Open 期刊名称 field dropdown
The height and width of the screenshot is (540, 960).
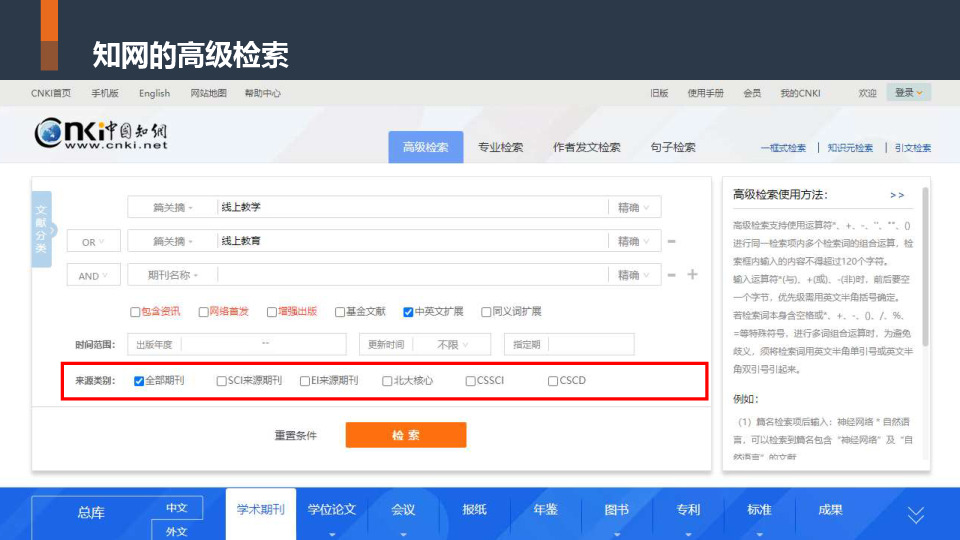pos(173,276)
